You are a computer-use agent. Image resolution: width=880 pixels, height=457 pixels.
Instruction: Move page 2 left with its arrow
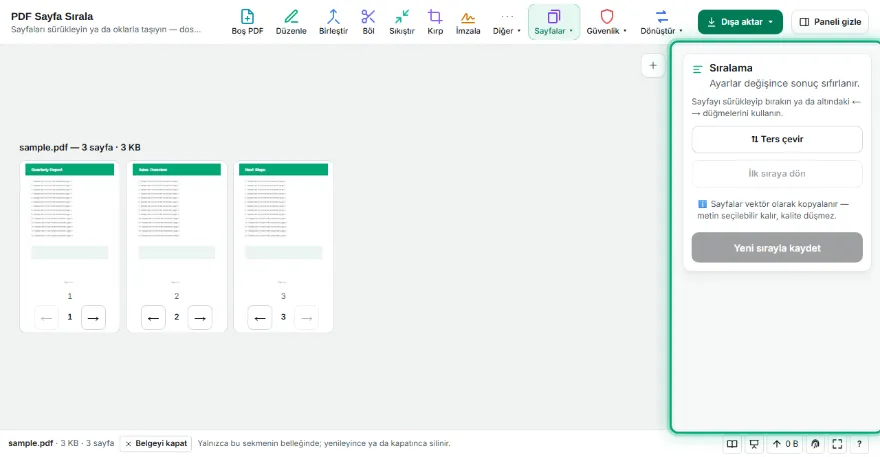pos(153,318)
